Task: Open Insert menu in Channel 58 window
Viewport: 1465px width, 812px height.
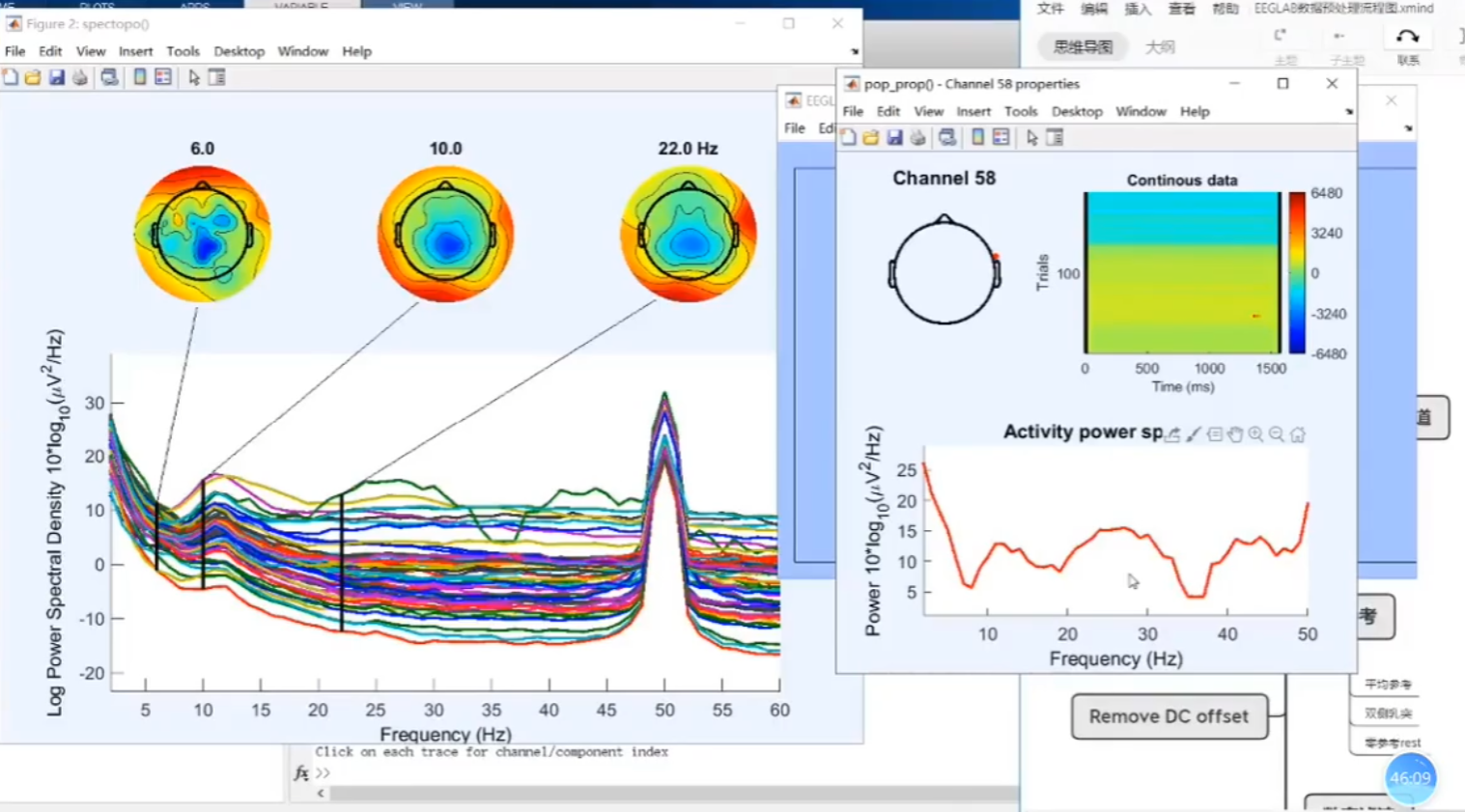Action: [972, 112]
